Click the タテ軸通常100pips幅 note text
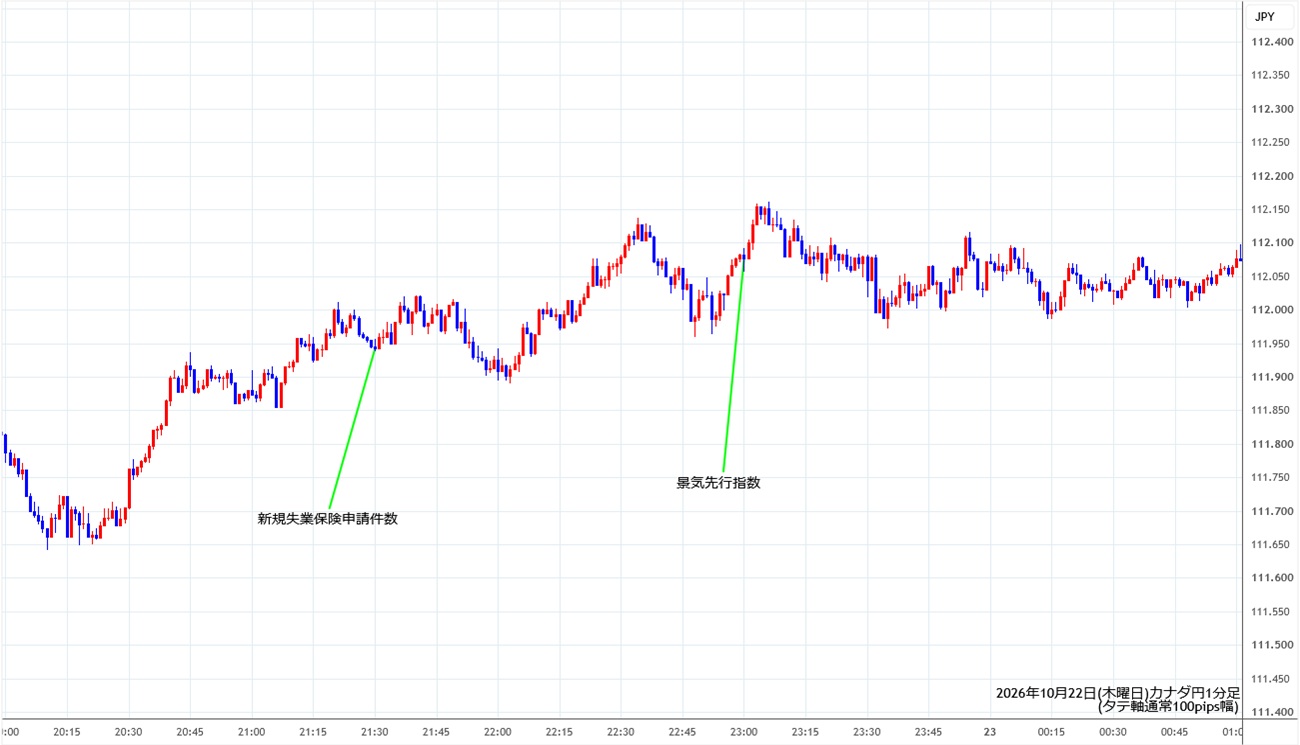 [x=1168, y=706]
